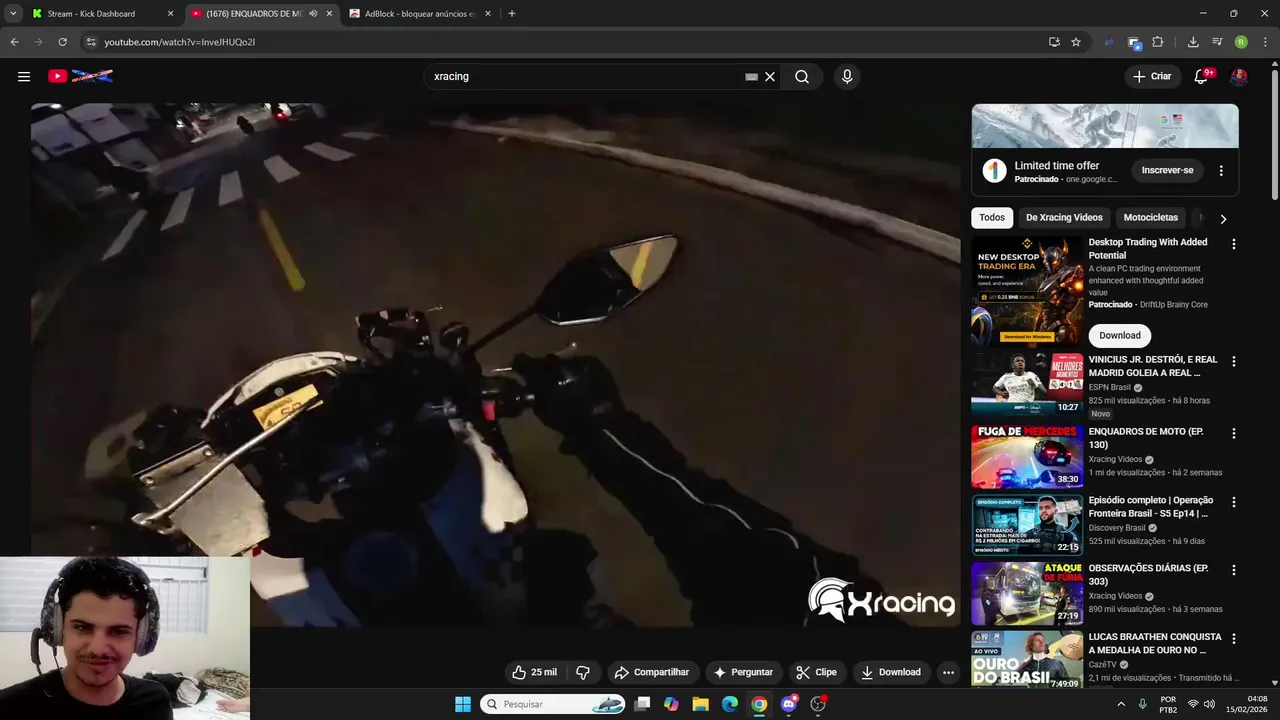Switch to the AdBlock browser tab
Viewport: 1280px width, 720px height.
420,14
